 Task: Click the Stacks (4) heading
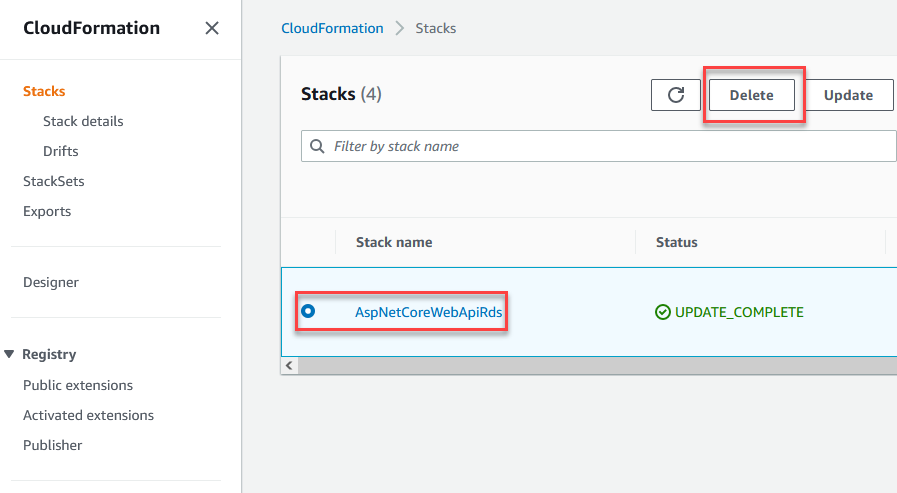click(342, 94)
